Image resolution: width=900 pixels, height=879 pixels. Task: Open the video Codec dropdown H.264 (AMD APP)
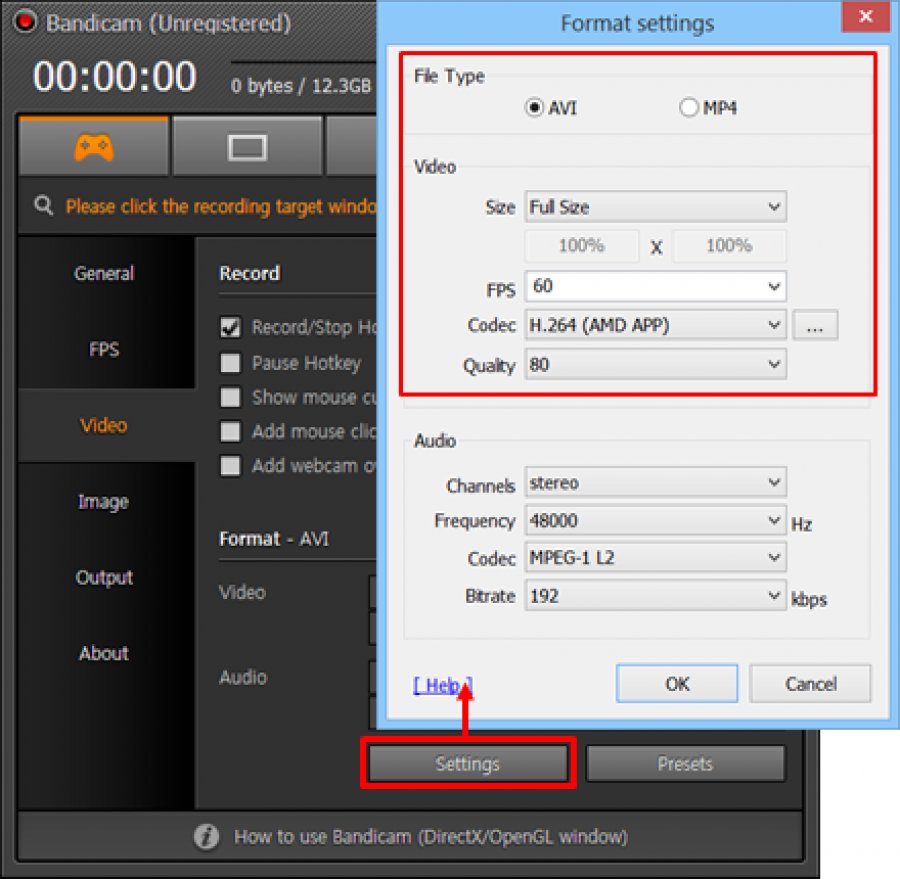coord(656,325)
